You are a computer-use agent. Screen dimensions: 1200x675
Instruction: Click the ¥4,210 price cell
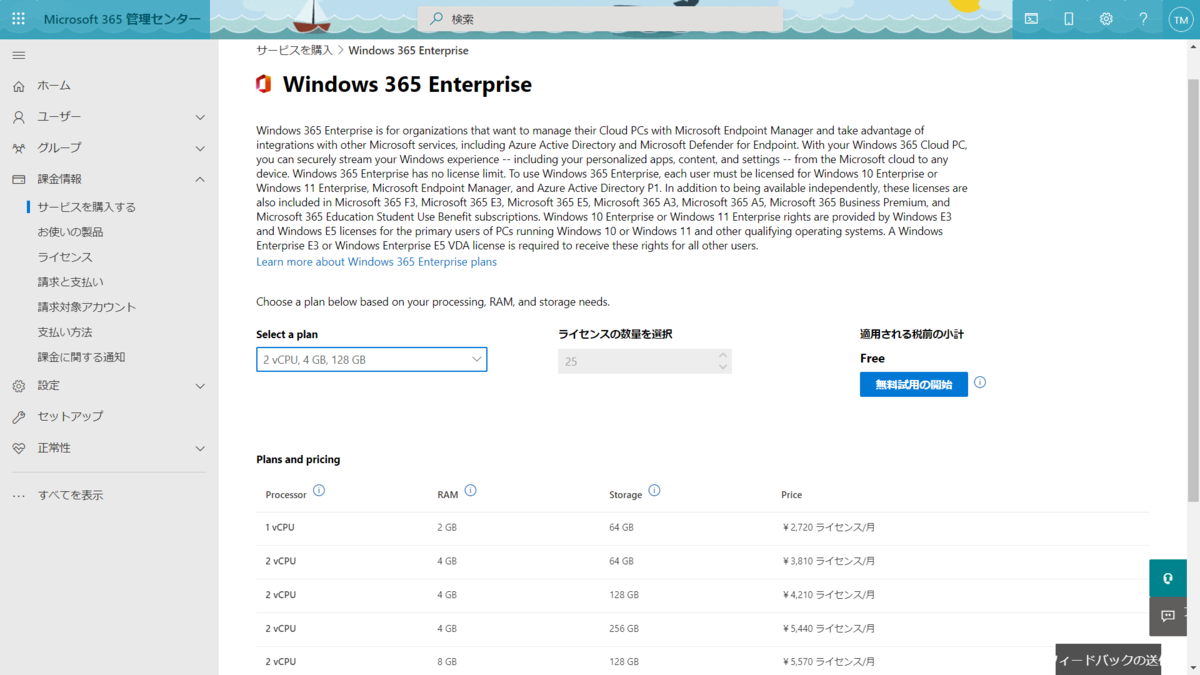tap(828, 595)
